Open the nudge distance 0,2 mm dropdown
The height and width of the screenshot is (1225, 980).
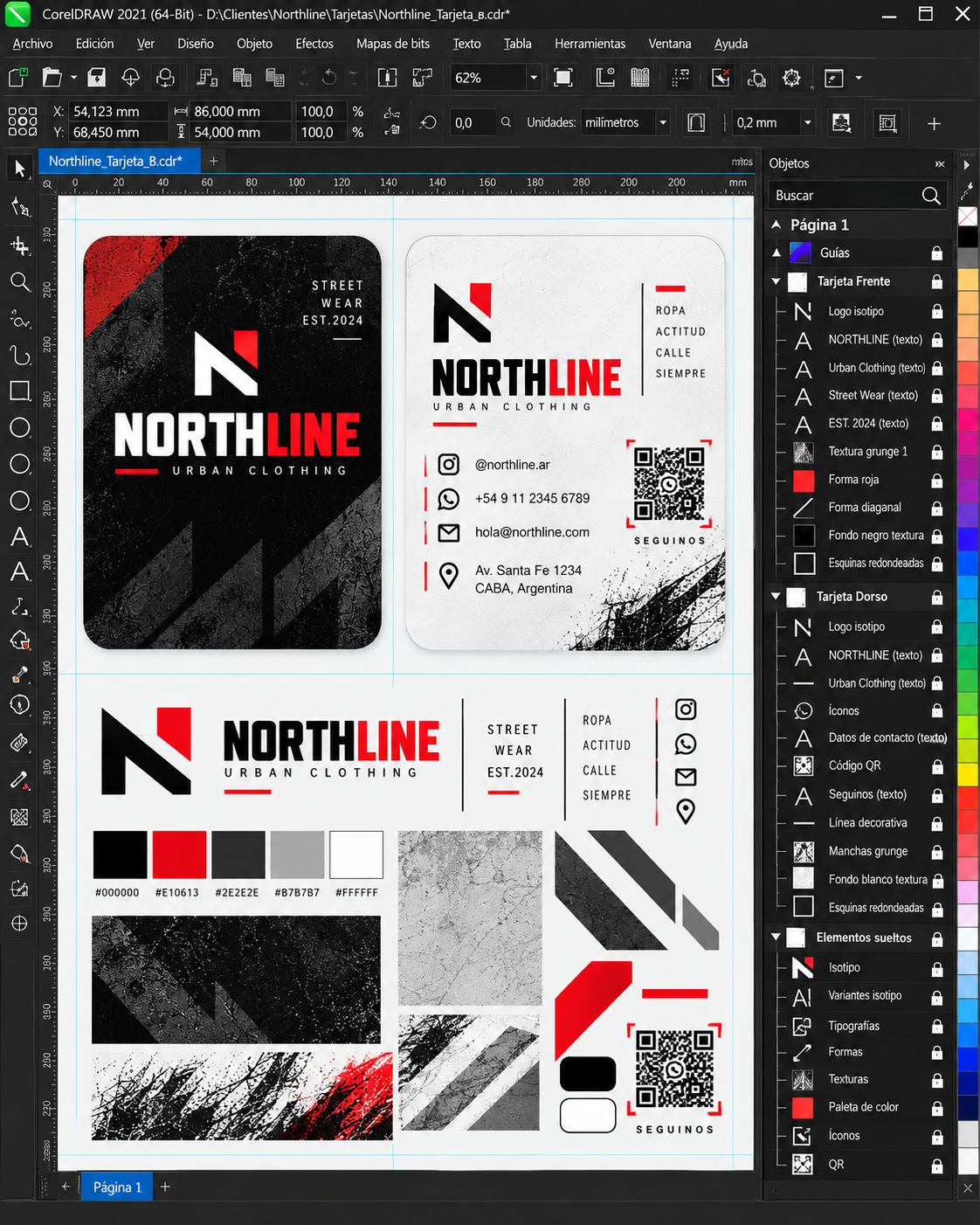(x=808, y=122)
